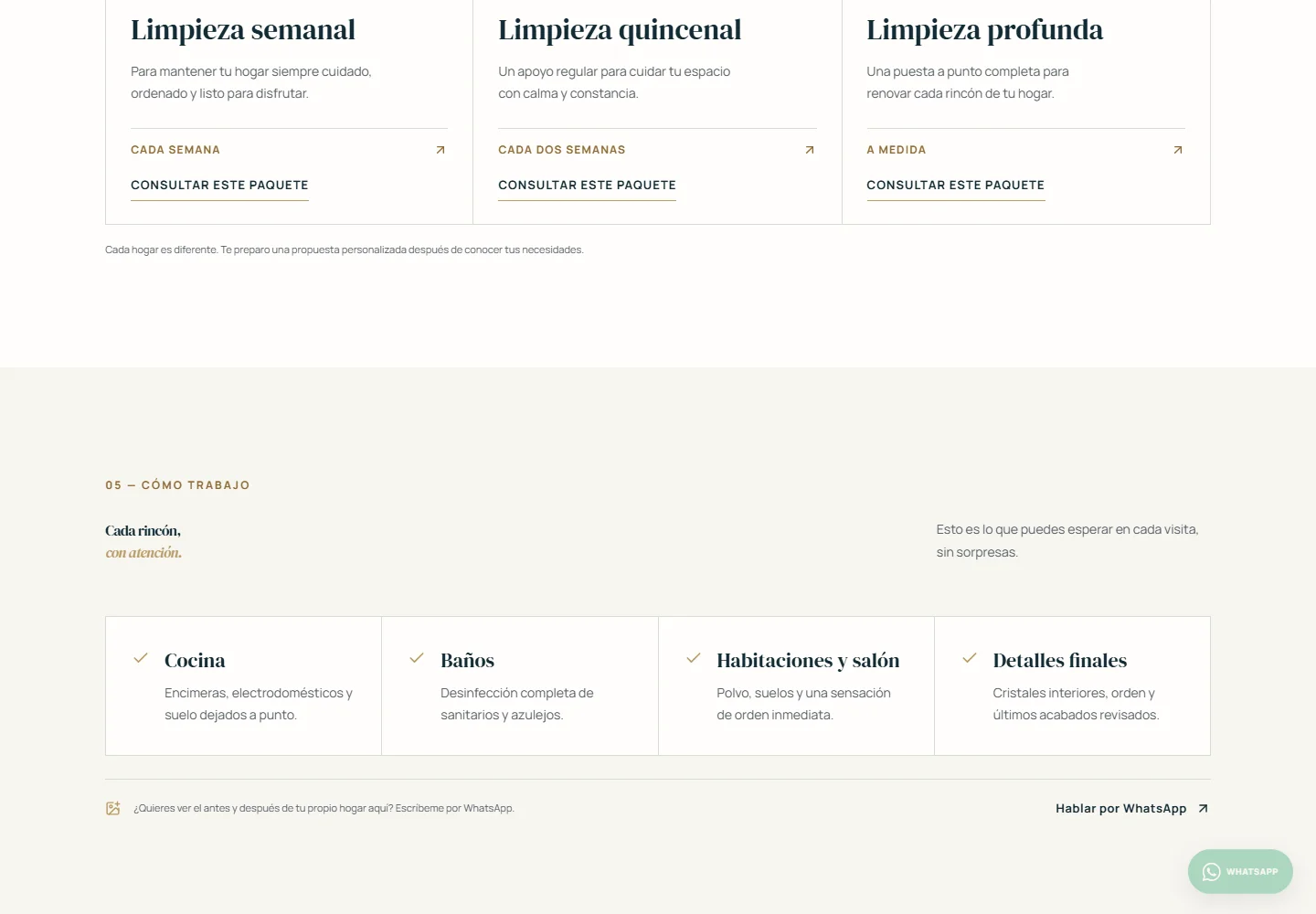Click the Cada hogar es diferente note

tap(344, 250)
